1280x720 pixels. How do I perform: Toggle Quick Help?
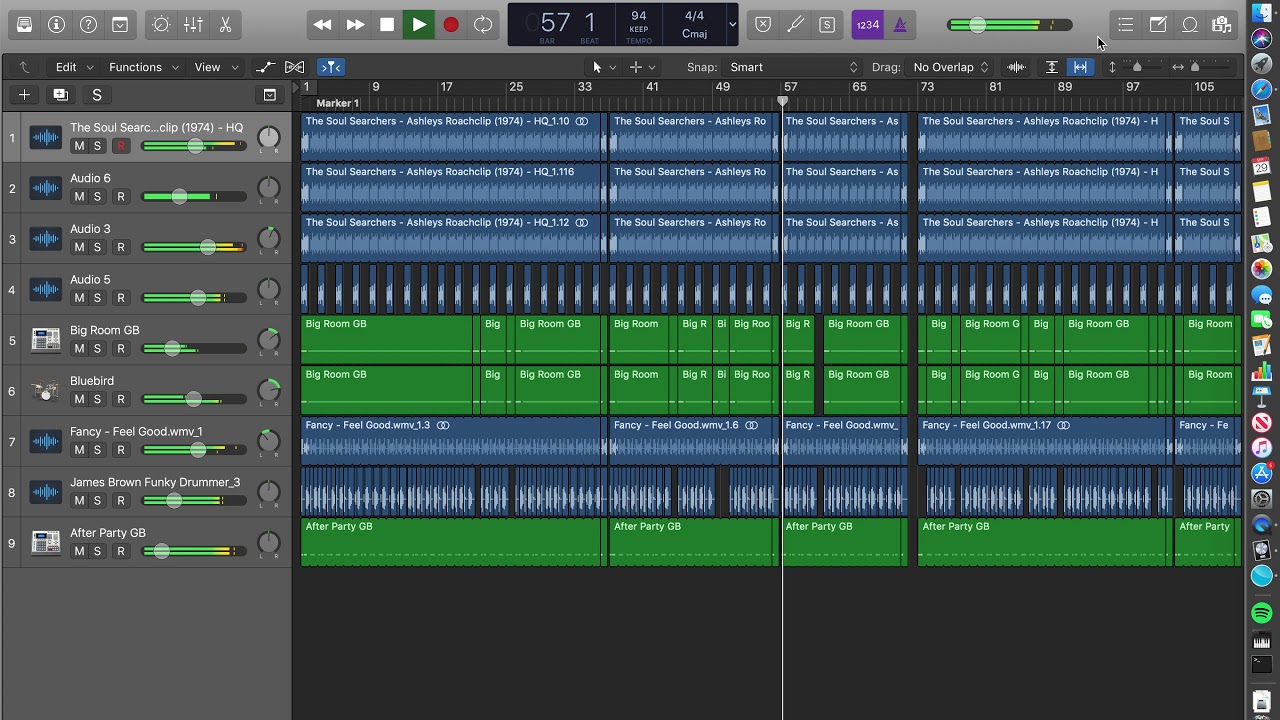pos(88,25)
